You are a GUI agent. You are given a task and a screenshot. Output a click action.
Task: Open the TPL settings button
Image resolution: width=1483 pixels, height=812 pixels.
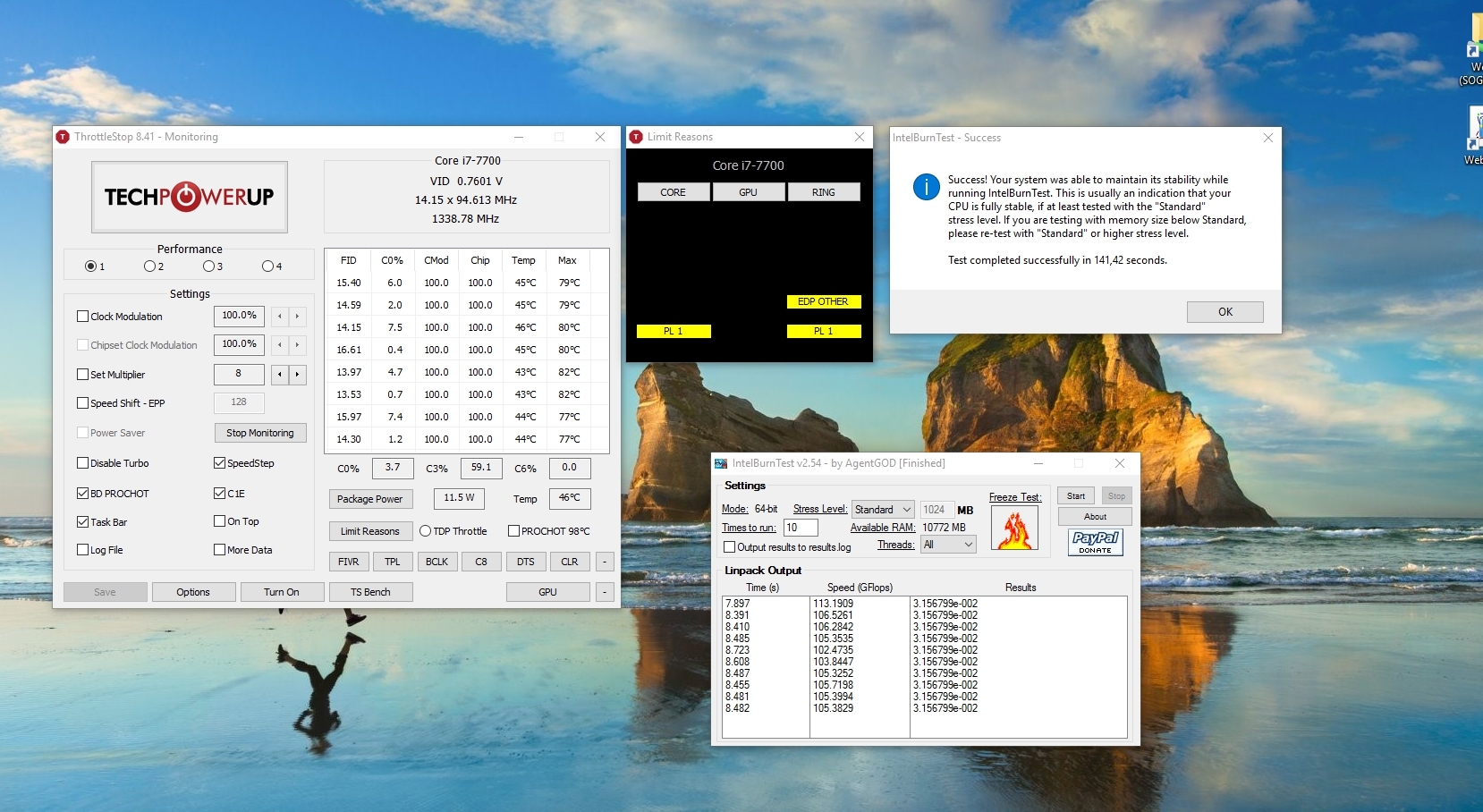[393, 562]
